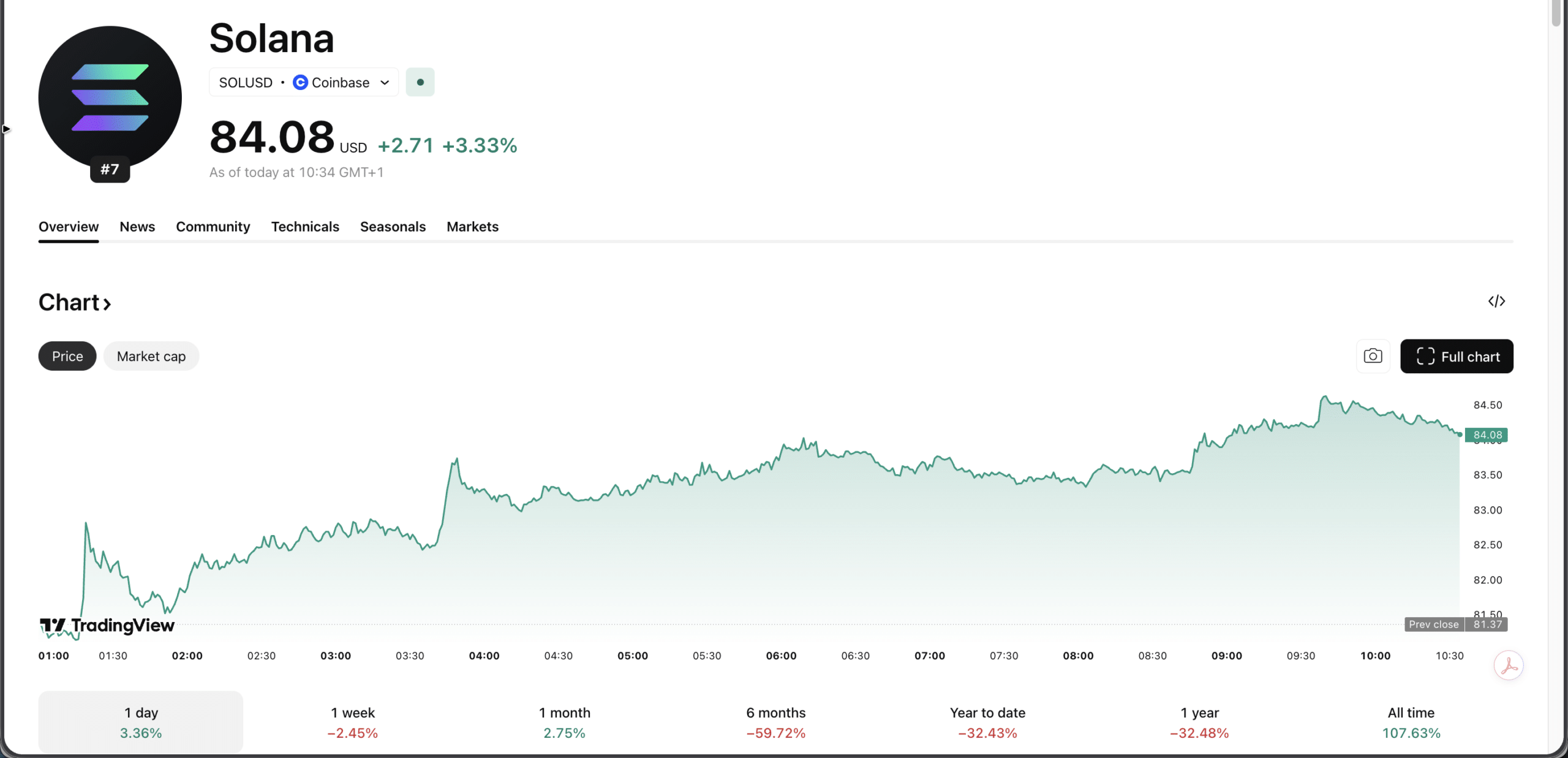Select the 1 month range

click(x=565, y=722)
